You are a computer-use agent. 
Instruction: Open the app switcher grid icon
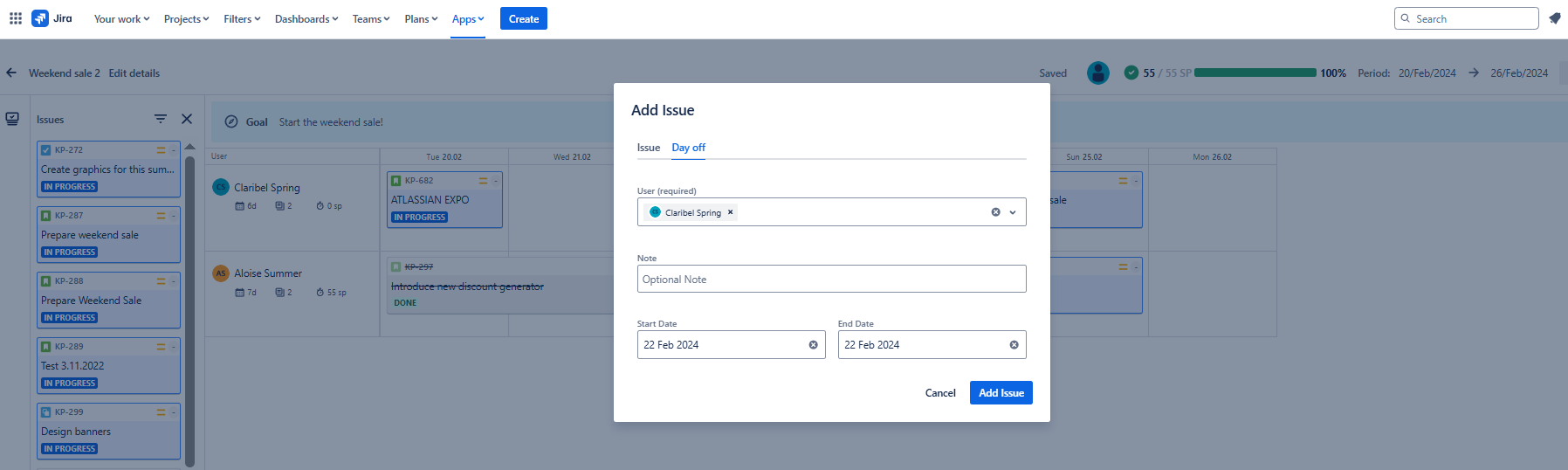pyautogui.click(x=16, y=18)
